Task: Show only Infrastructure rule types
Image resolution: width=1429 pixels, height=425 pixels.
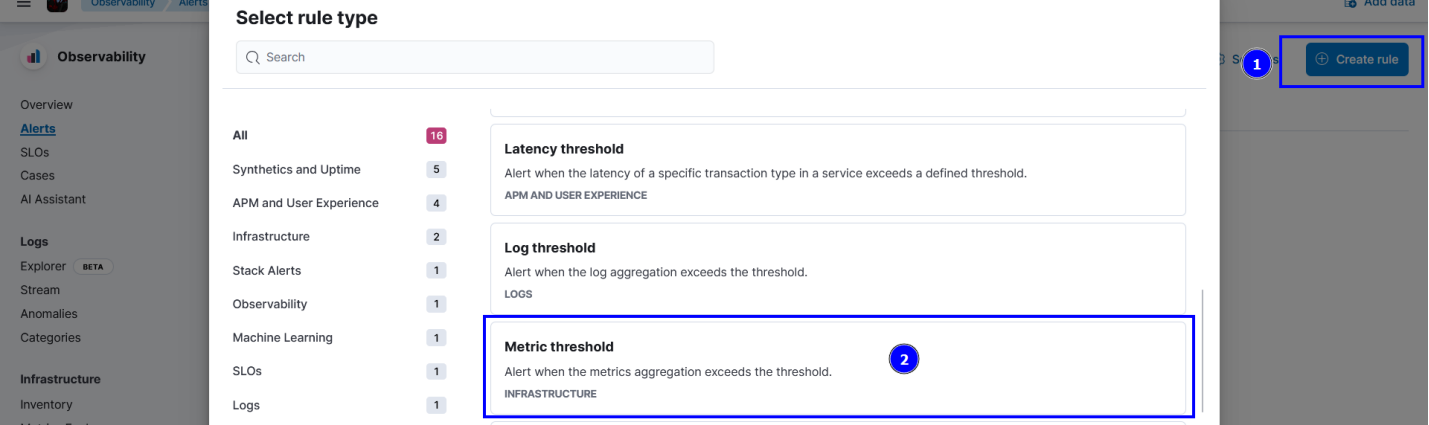Action: (x=271, y=236)
